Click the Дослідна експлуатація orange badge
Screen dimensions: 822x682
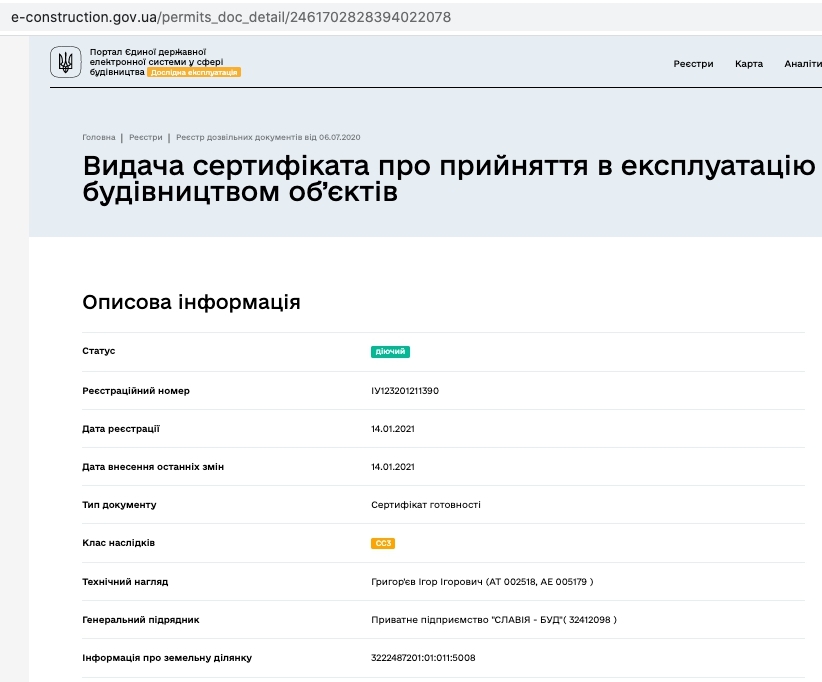click(194, 72)
